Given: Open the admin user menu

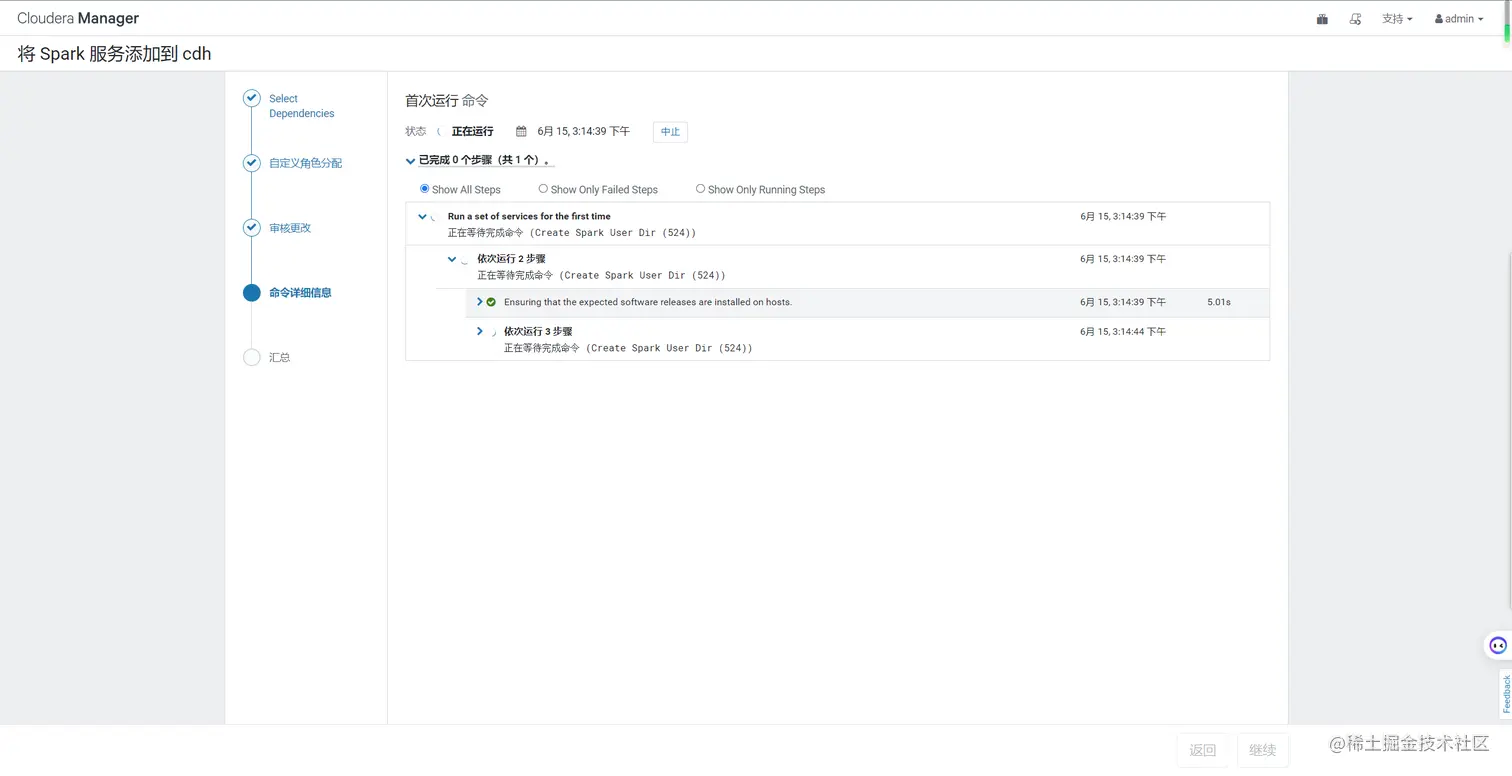Looking at the screenshot, I should 1459,19.
